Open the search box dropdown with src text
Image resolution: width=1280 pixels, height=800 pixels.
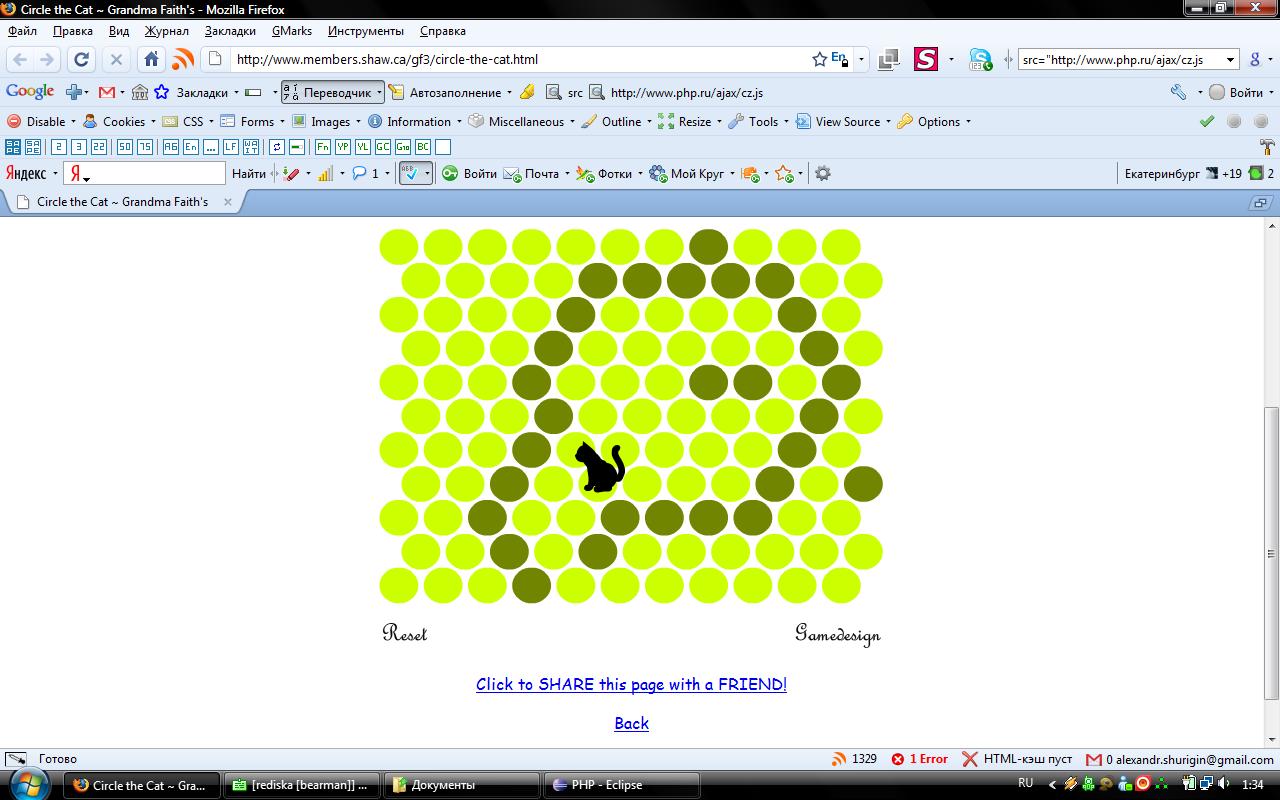point(1231,59)
